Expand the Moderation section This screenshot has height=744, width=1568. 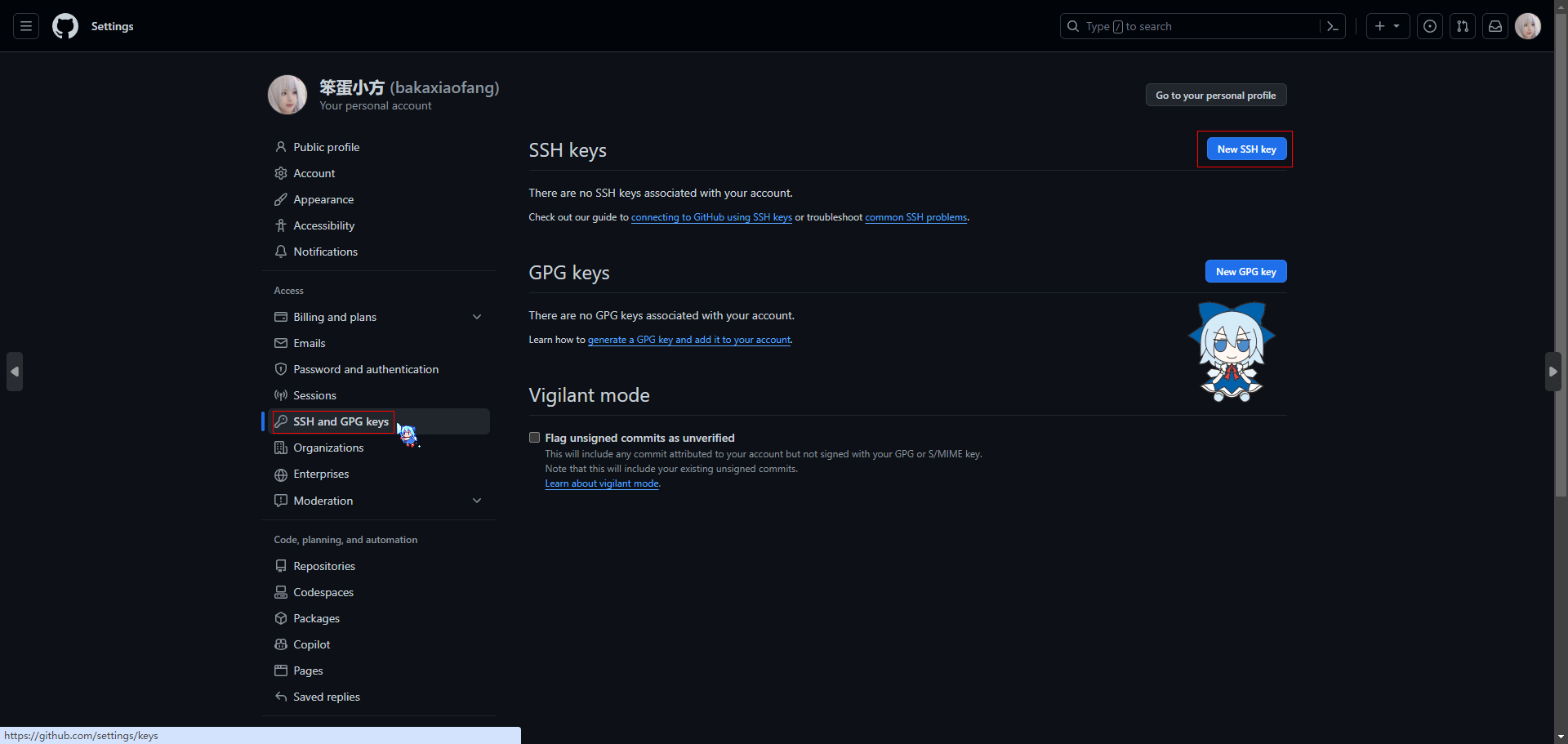(x=477, y=501)
